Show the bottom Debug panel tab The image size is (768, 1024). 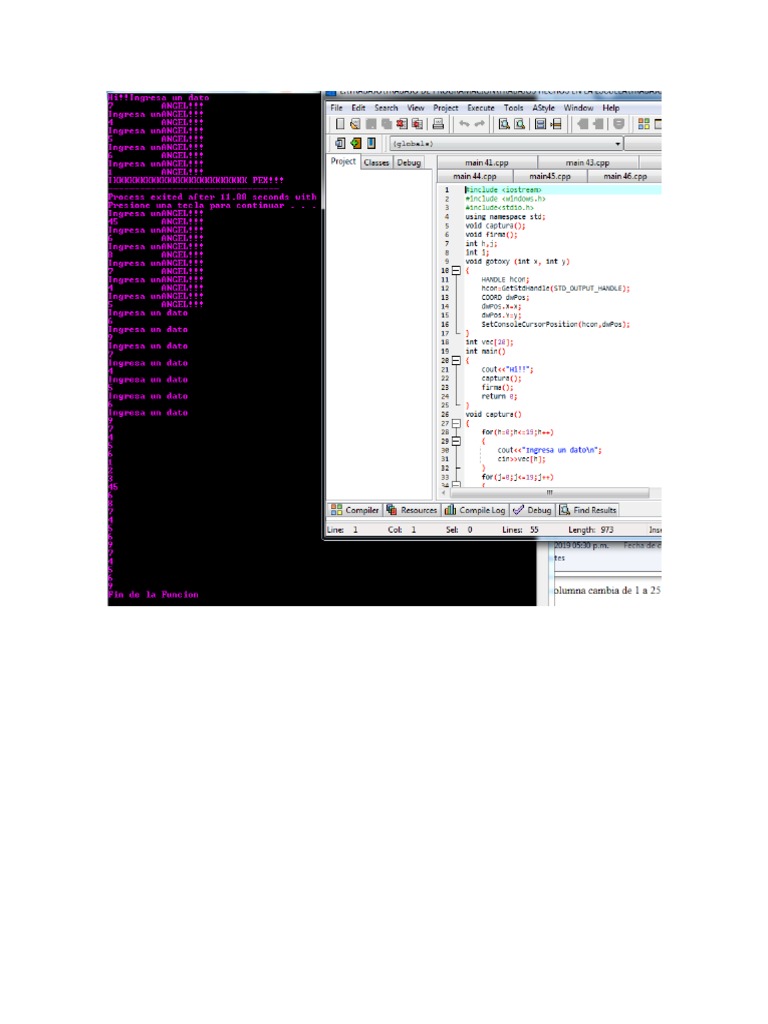532,510
